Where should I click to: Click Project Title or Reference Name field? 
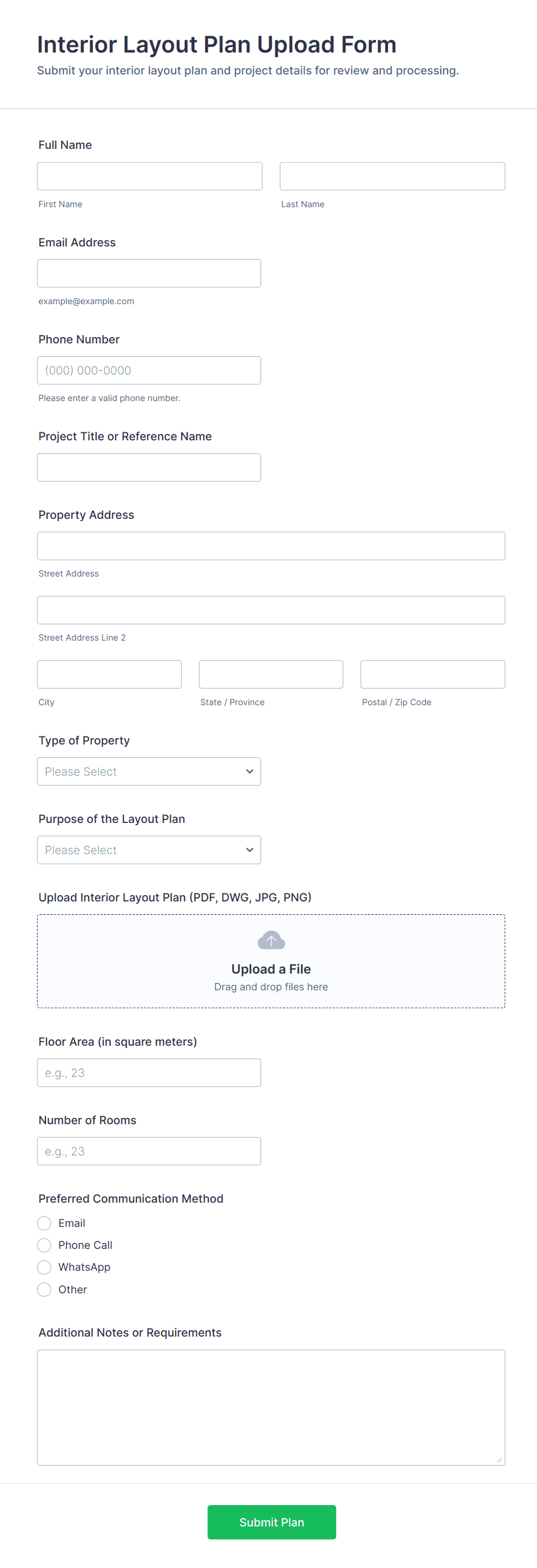[148, 467]
